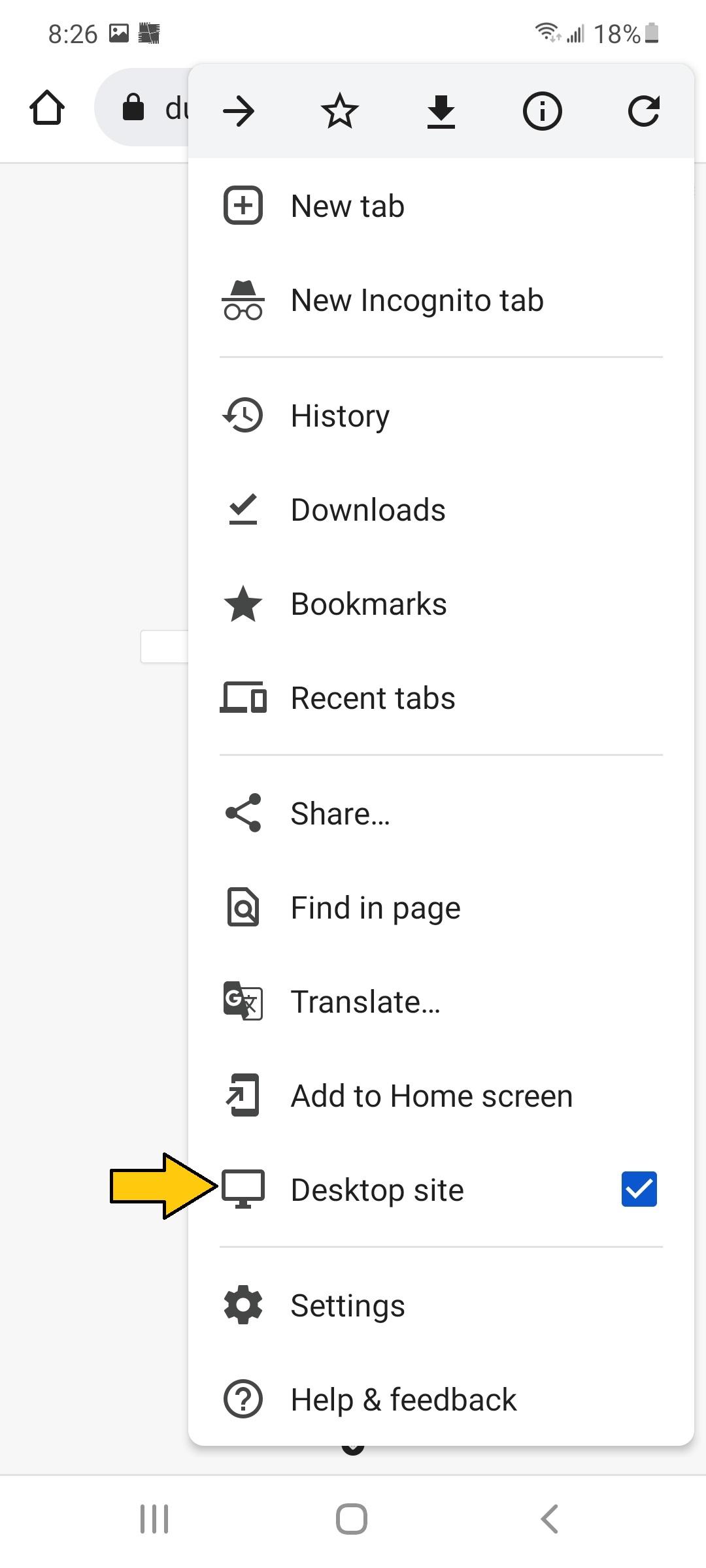Click the forward navigation arrow icon
Viewport: 706px width, 1568px height.
click(x=239, y=110)
